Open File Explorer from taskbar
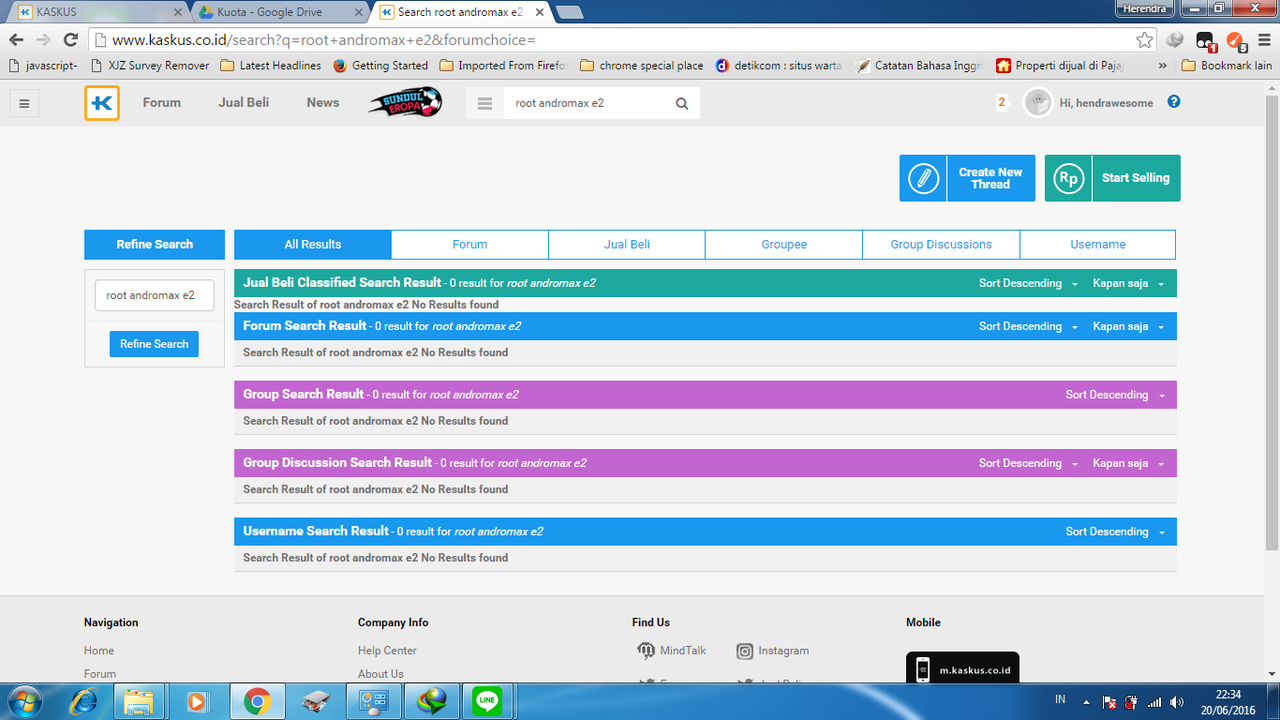 (139, 702)
